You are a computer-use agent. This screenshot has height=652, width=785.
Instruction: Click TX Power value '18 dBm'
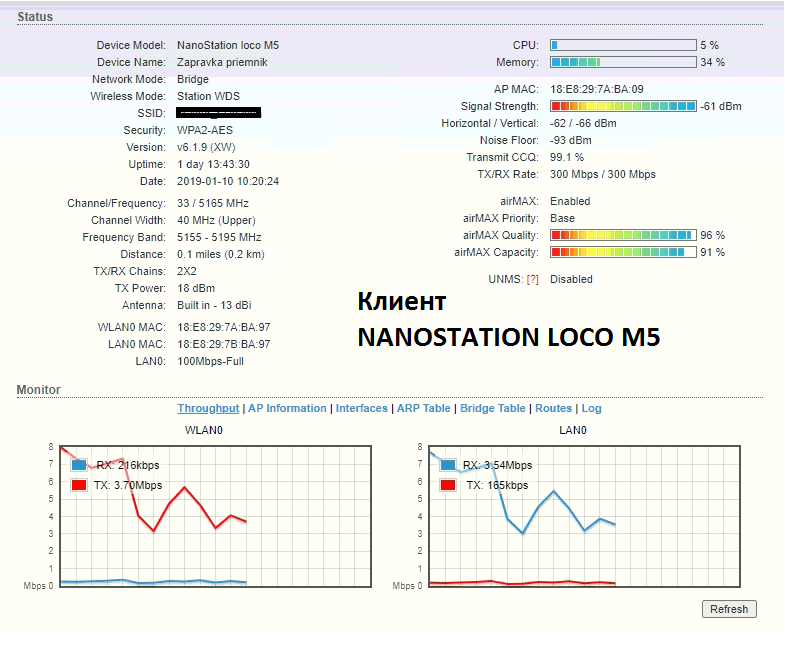(x=196, y=288)
